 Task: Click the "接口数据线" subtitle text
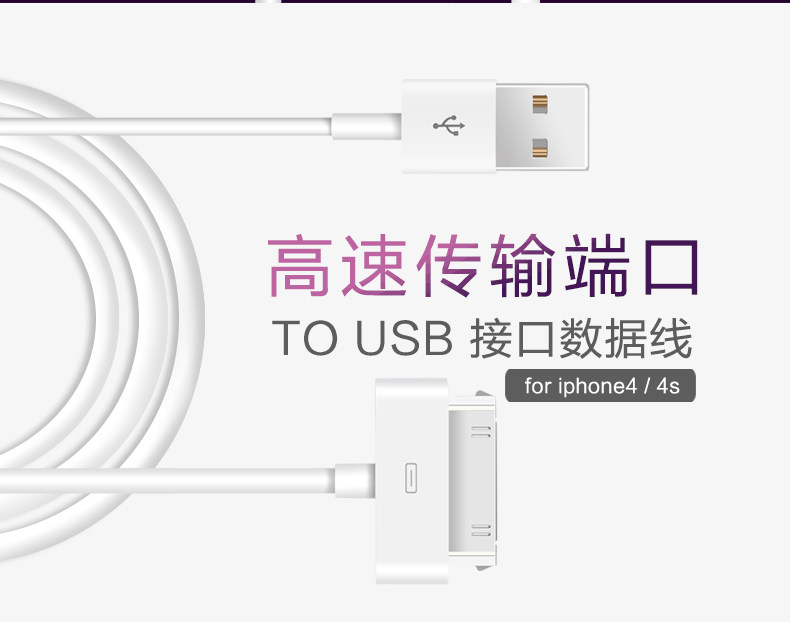point(581,338)
